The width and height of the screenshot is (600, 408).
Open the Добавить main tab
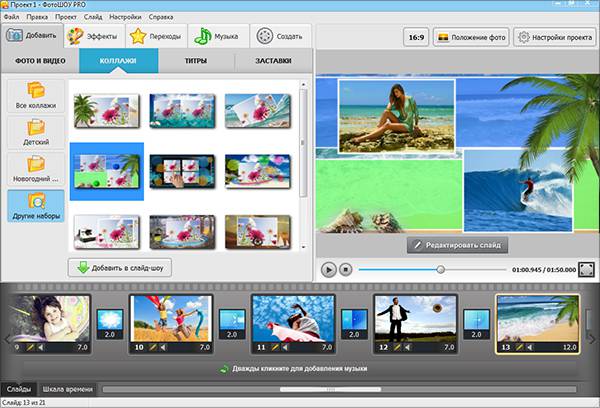click(x=32, y=36)
